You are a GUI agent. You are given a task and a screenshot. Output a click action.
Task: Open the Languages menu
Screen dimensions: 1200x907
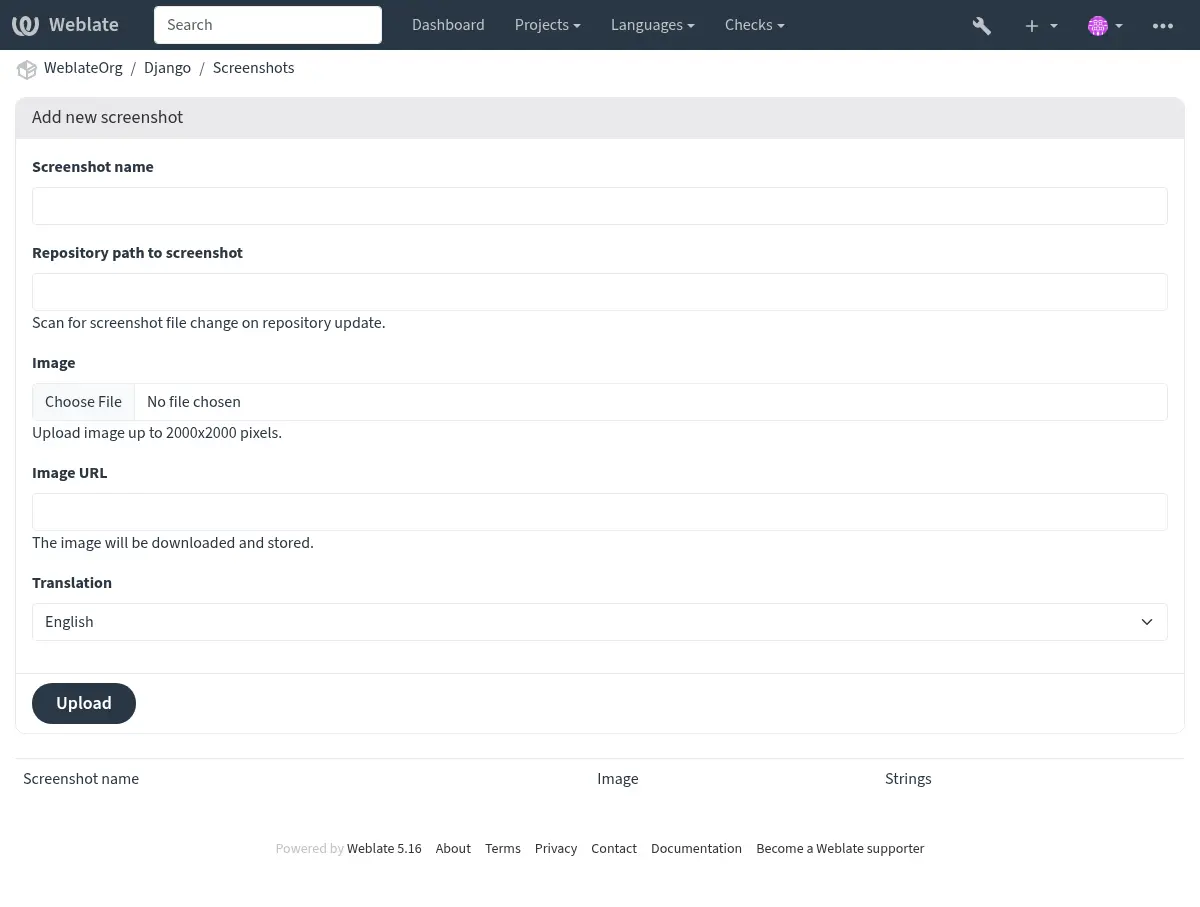click(x=652, y=25)
